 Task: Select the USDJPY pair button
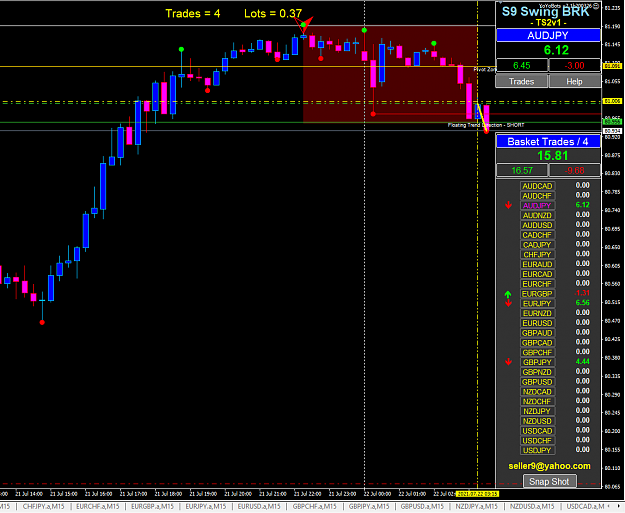click(x=537, y=450)
